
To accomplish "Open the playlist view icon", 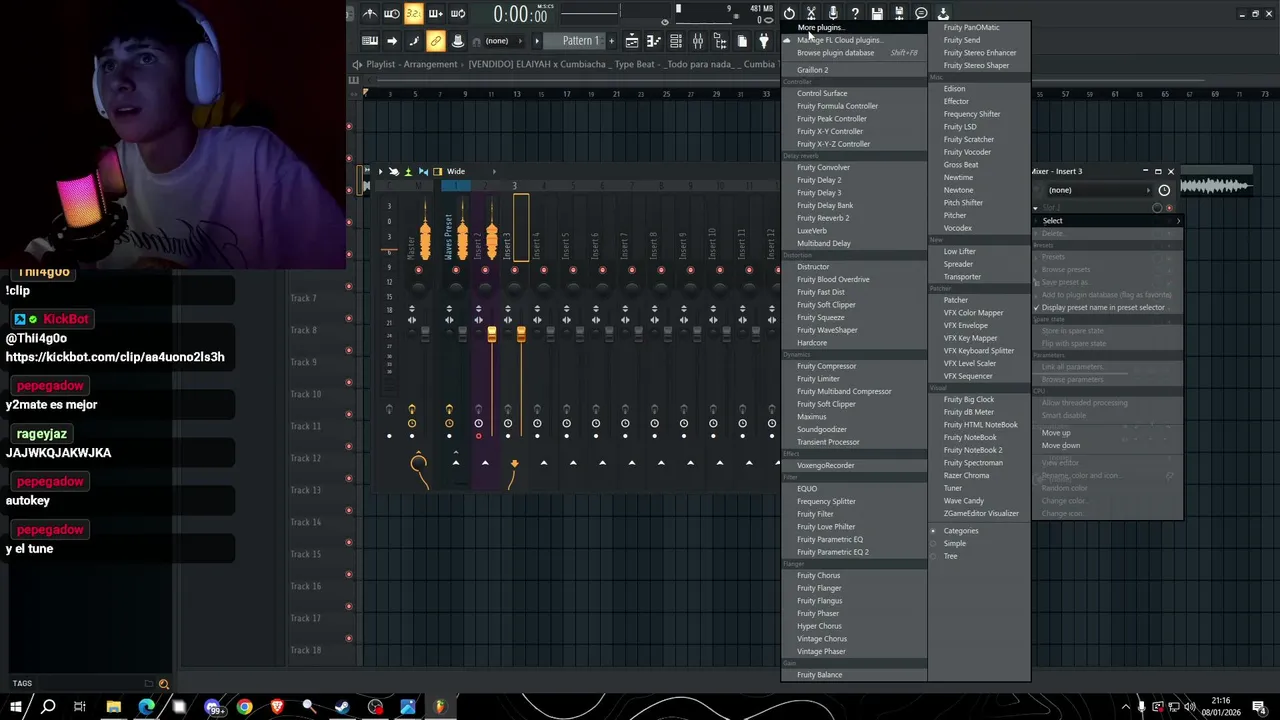I will point(632,41).
